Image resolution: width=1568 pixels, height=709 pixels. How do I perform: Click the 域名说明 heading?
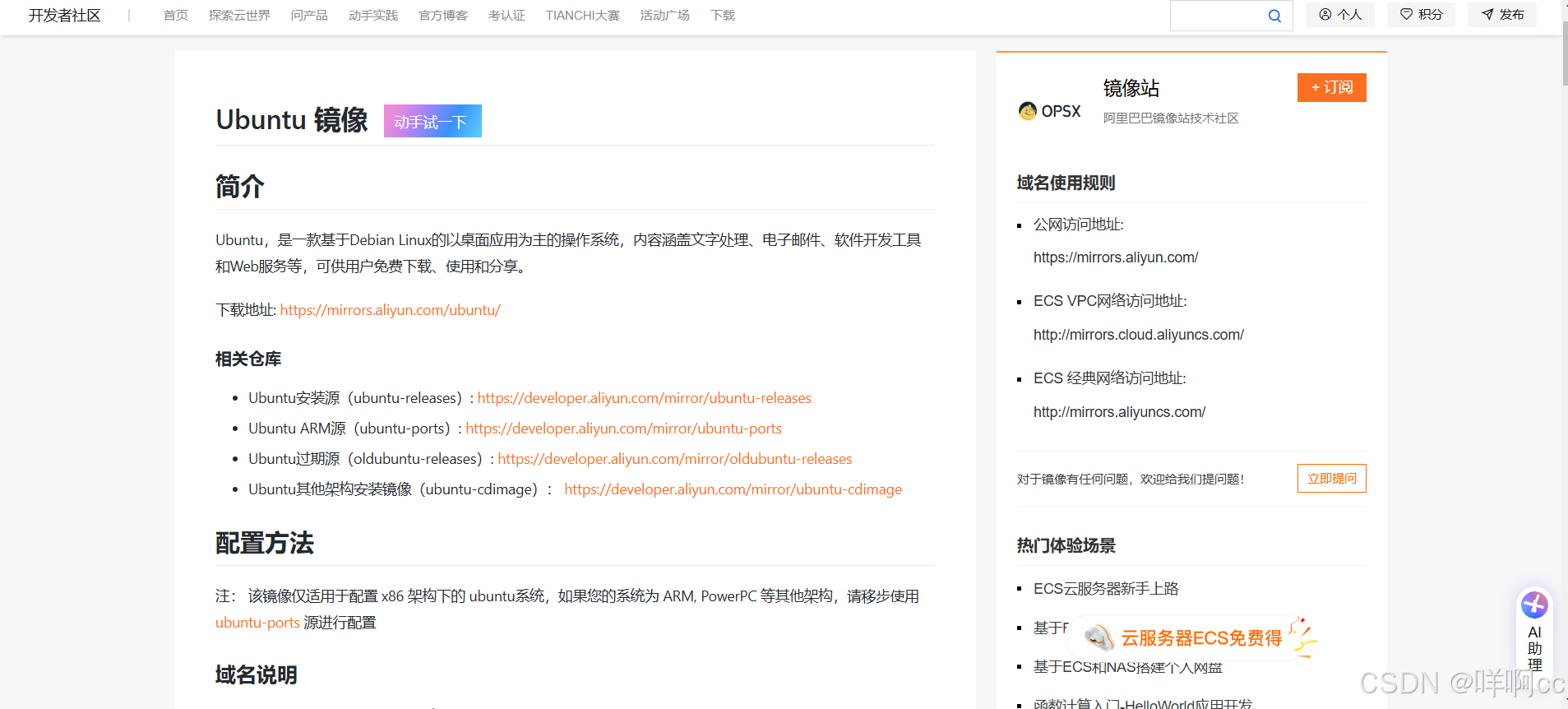257,674
